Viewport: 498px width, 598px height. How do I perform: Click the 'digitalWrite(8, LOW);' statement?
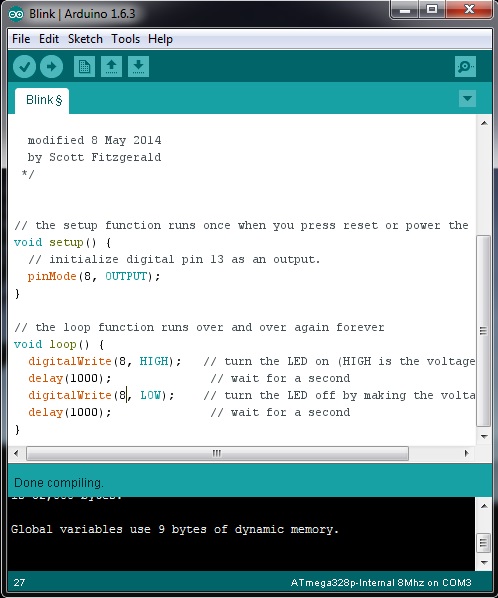click(101, 395)
